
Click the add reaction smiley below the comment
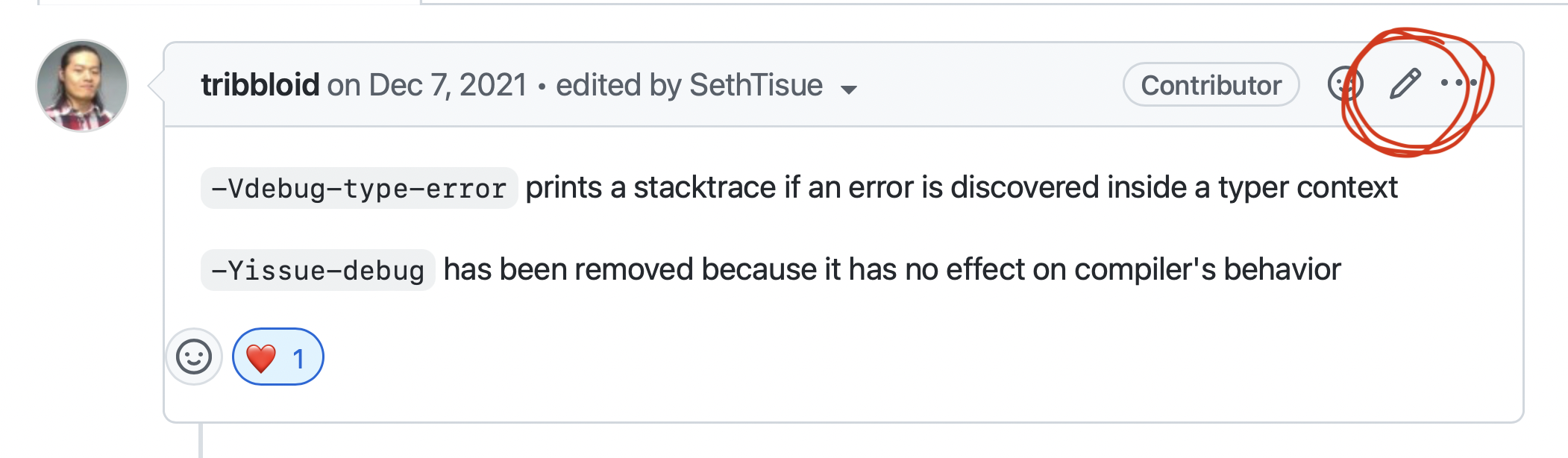(x=194, y=357)
